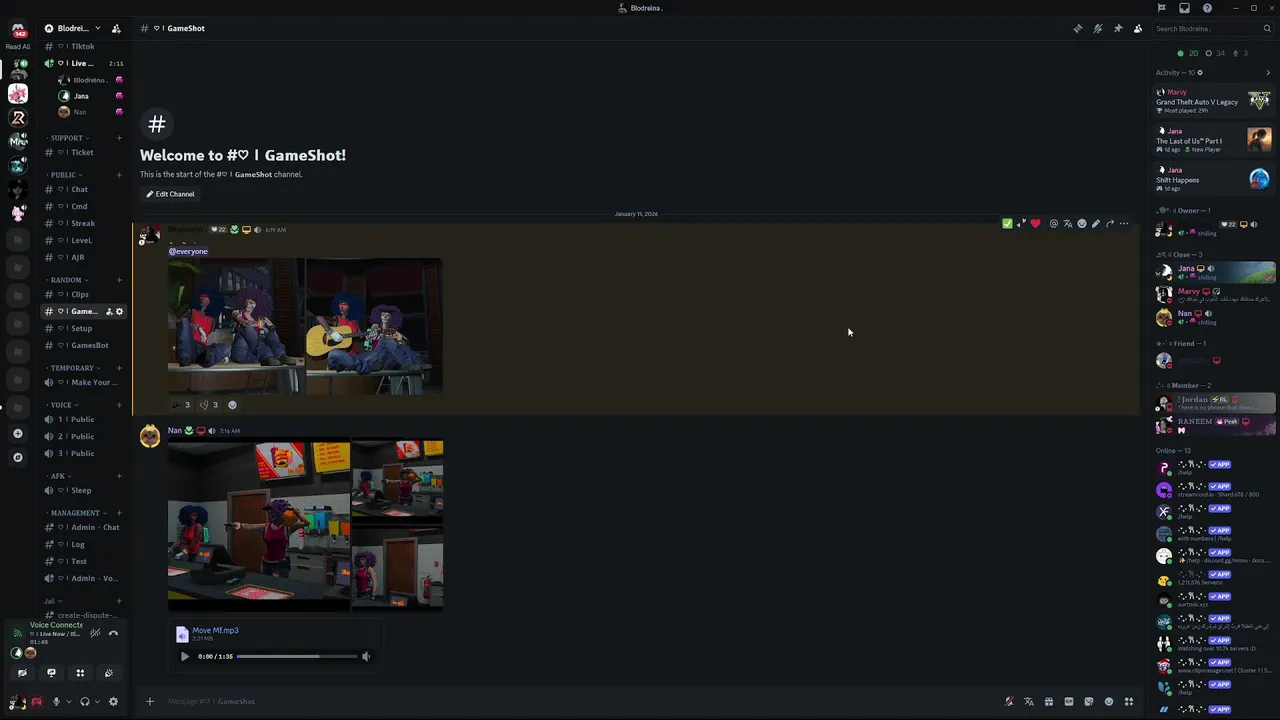This screenshot has width=1280, height=720.
Task: Start an activity in voice panel
Action: click(80, 673)
